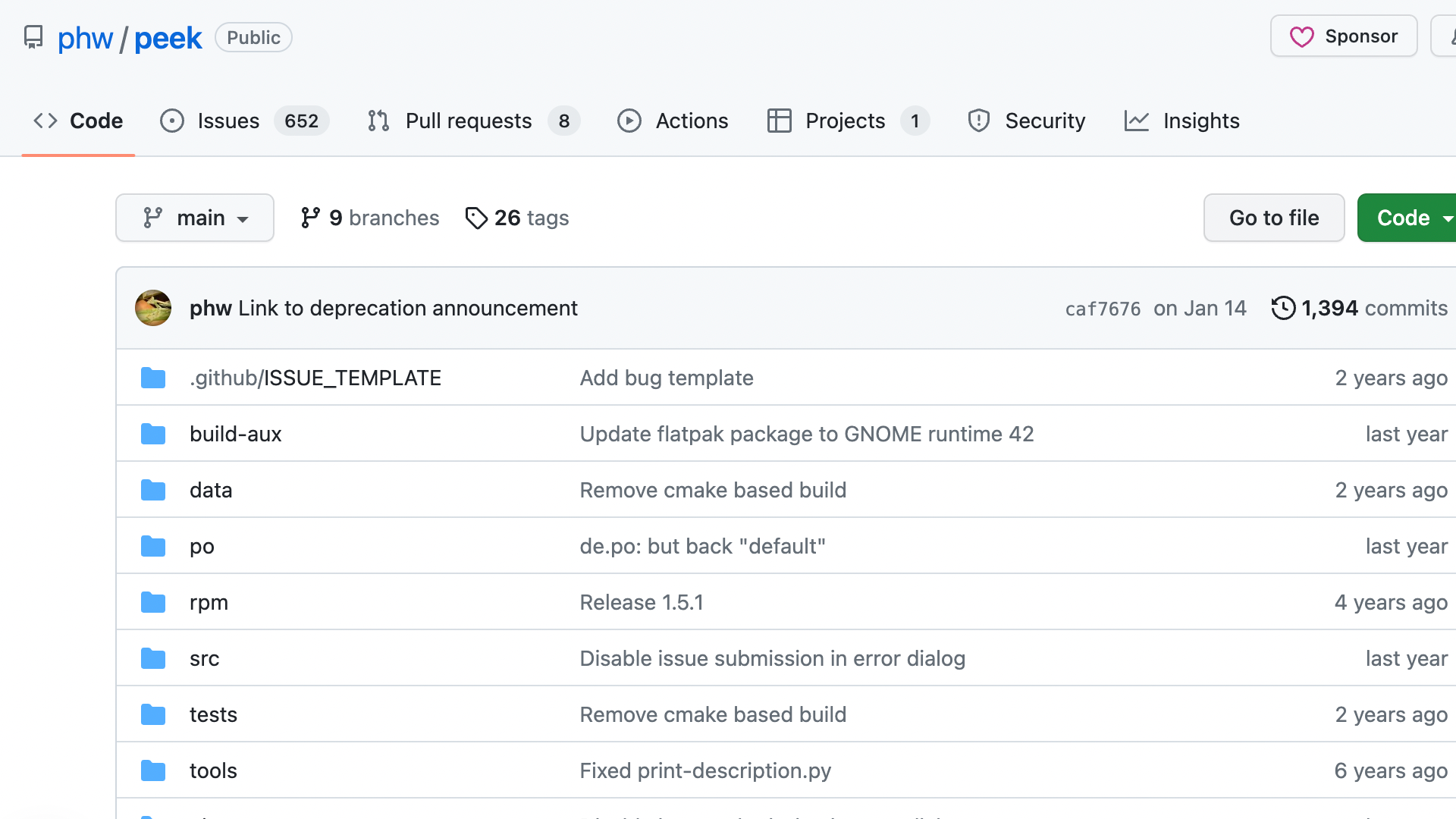Image resolution: width=1456 pixels, height=819 pixels.
Task: Click phw's avatar thumbnail in the commit row
Action: pos(153,308)
